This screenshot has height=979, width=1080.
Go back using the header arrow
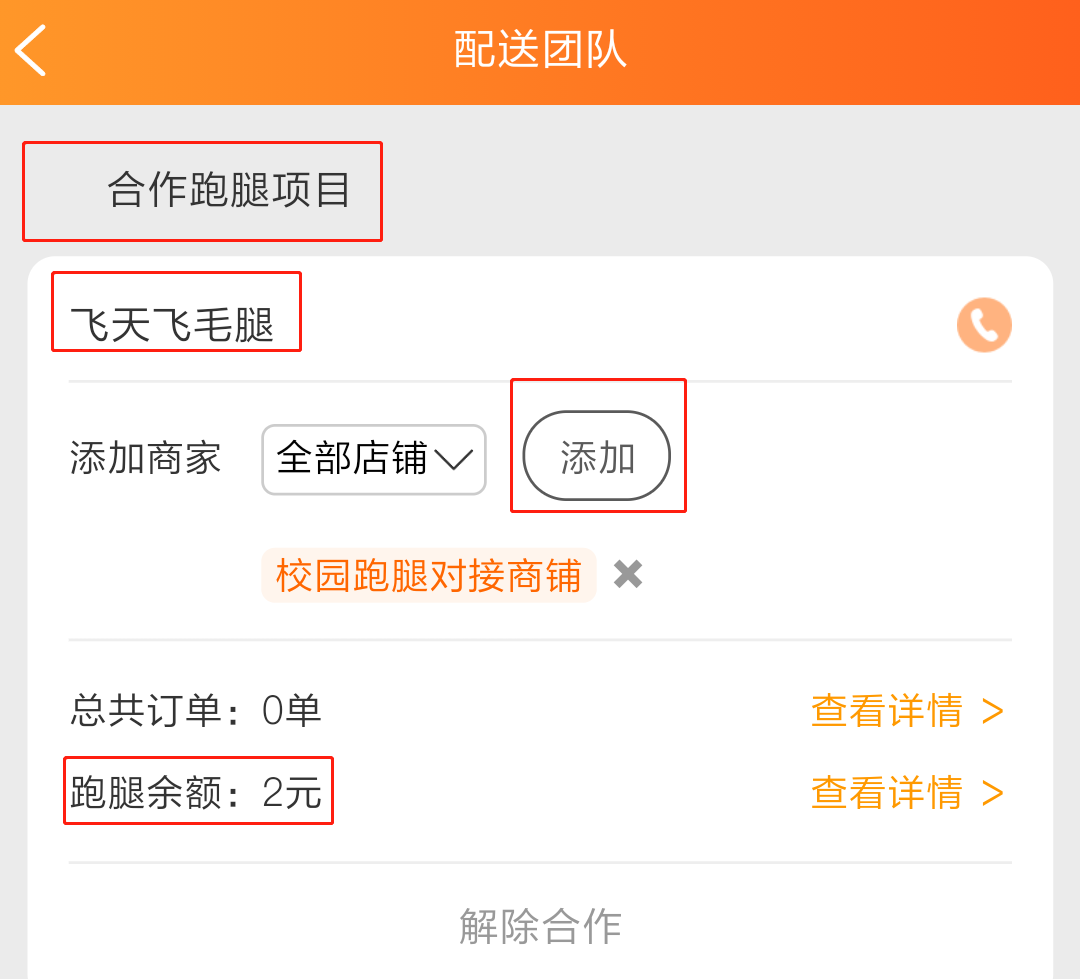(32, 51)
